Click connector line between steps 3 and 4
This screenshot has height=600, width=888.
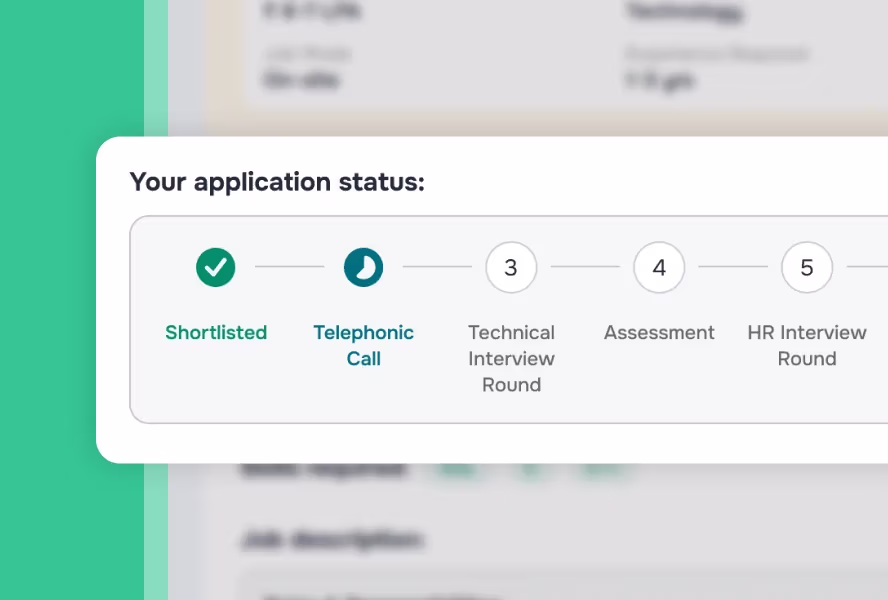[x=585, y=266]
